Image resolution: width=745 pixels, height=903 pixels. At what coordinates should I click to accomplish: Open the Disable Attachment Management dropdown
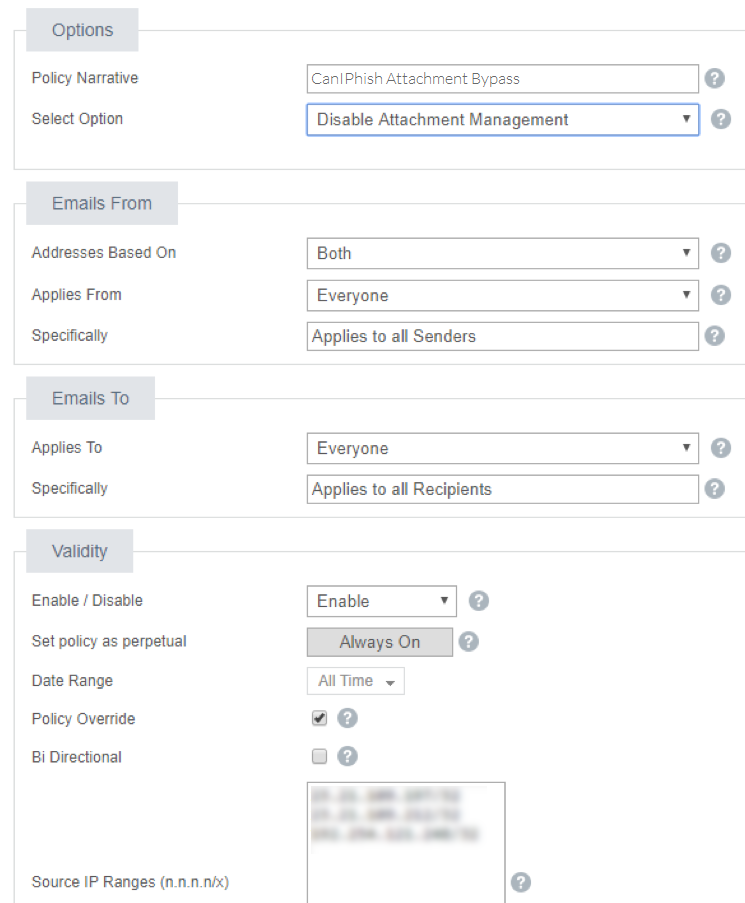click(x=502, y=119)
